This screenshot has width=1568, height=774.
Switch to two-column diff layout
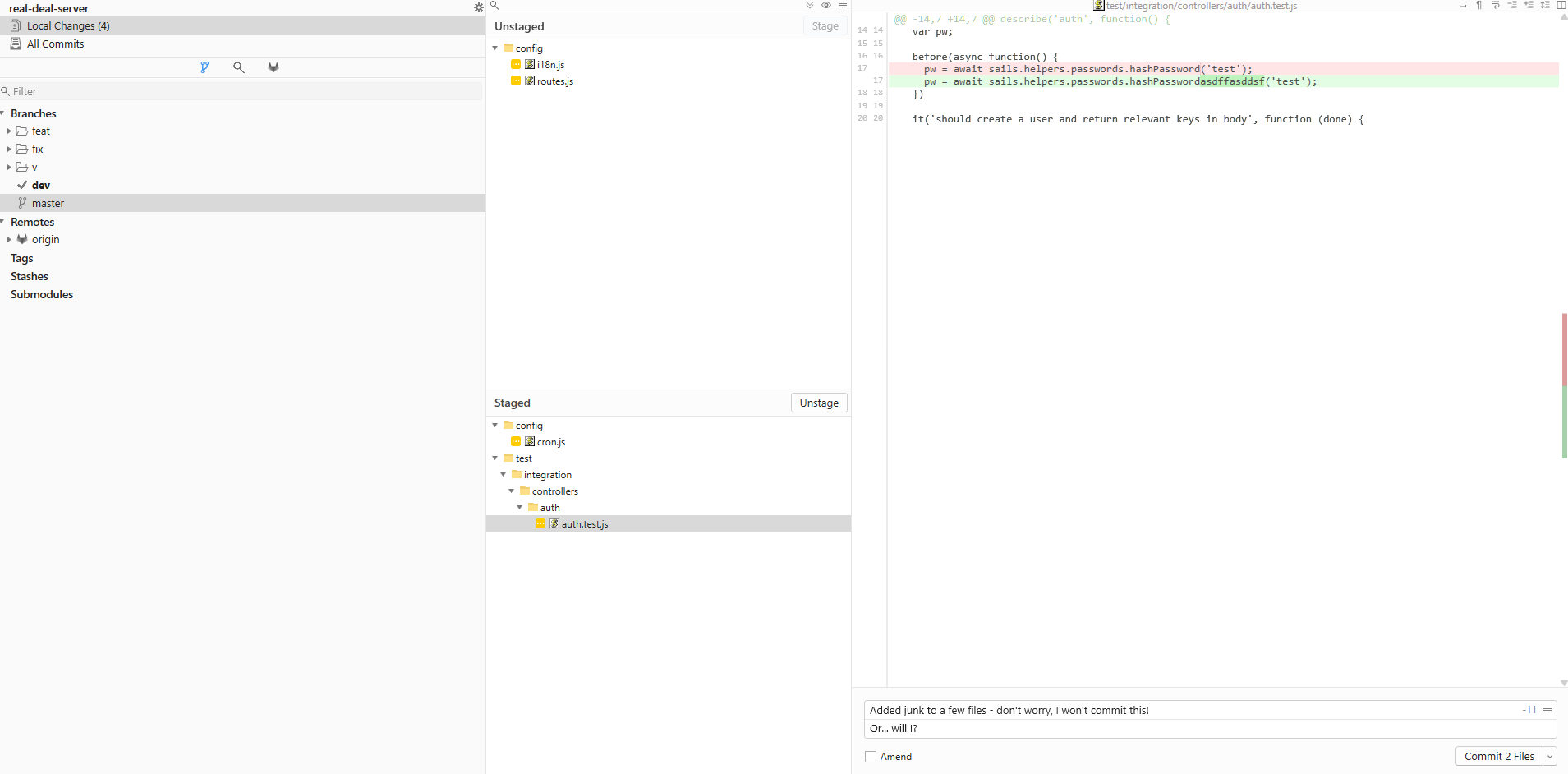click(x=1562, y=5)
